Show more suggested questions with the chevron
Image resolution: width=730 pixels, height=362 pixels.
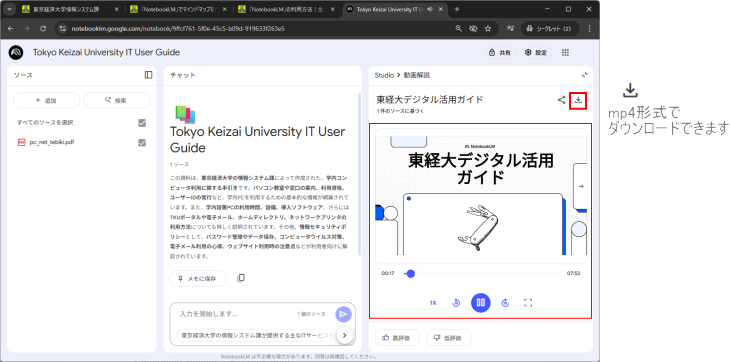pos(345,335)
